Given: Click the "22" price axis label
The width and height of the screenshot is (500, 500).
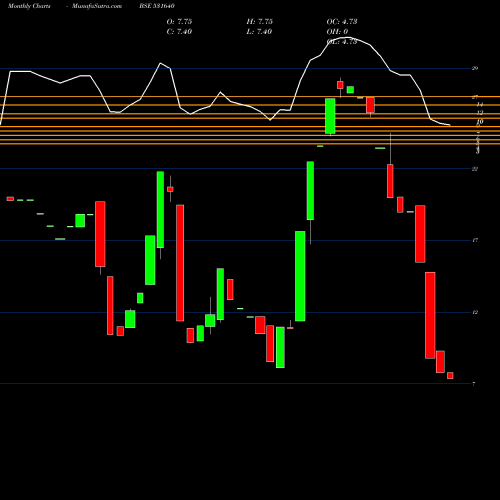Looking at the screenshot, I should [475, 169].
